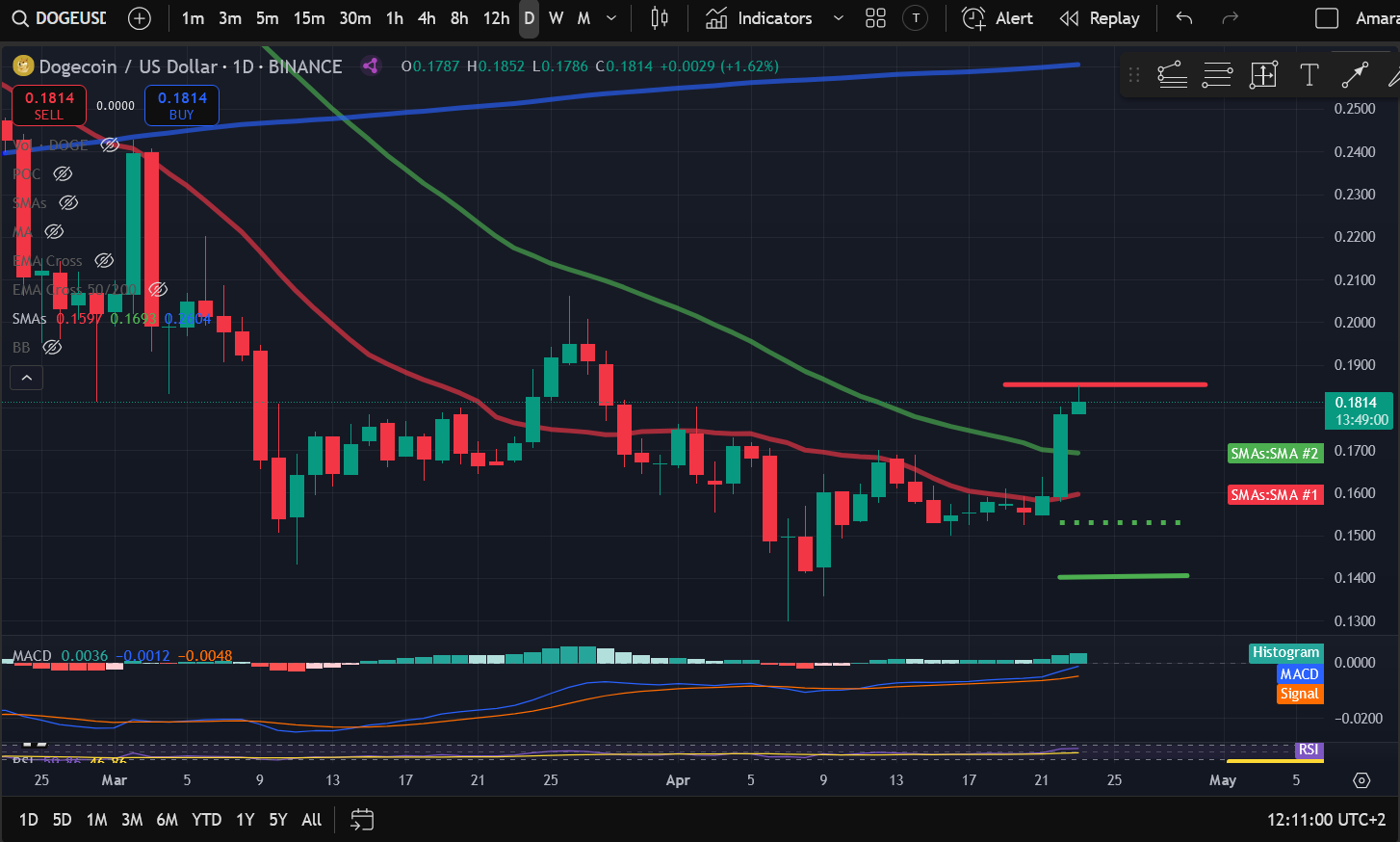This screenshot has height=842, width=1400.
Task: Click the MACD indicator title
Action: pos(32,656)
